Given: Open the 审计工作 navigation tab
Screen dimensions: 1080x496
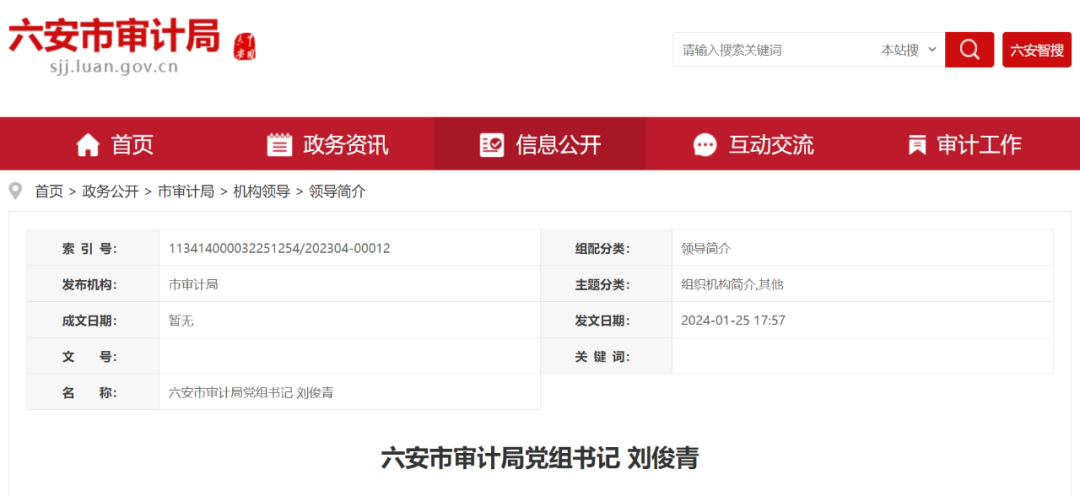Looking at the screenshot, I should pyautogui.click(x=979, y=145).
